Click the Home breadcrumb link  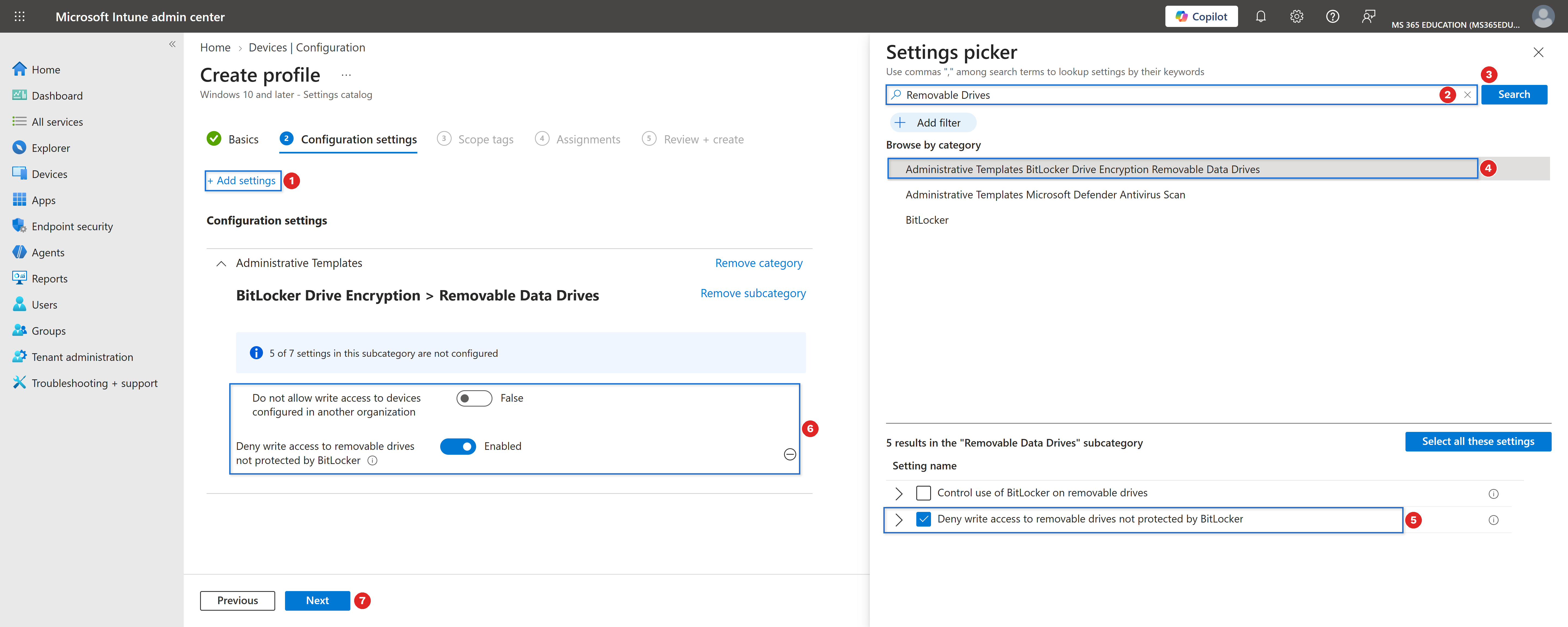[x=216, y=47]
